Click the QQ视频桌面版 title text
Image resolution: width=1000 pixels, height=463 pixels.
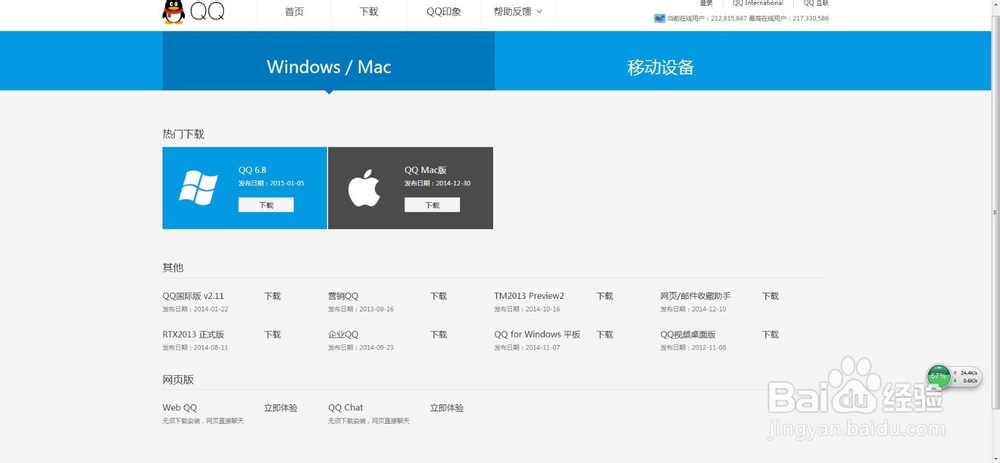point(688,334)
